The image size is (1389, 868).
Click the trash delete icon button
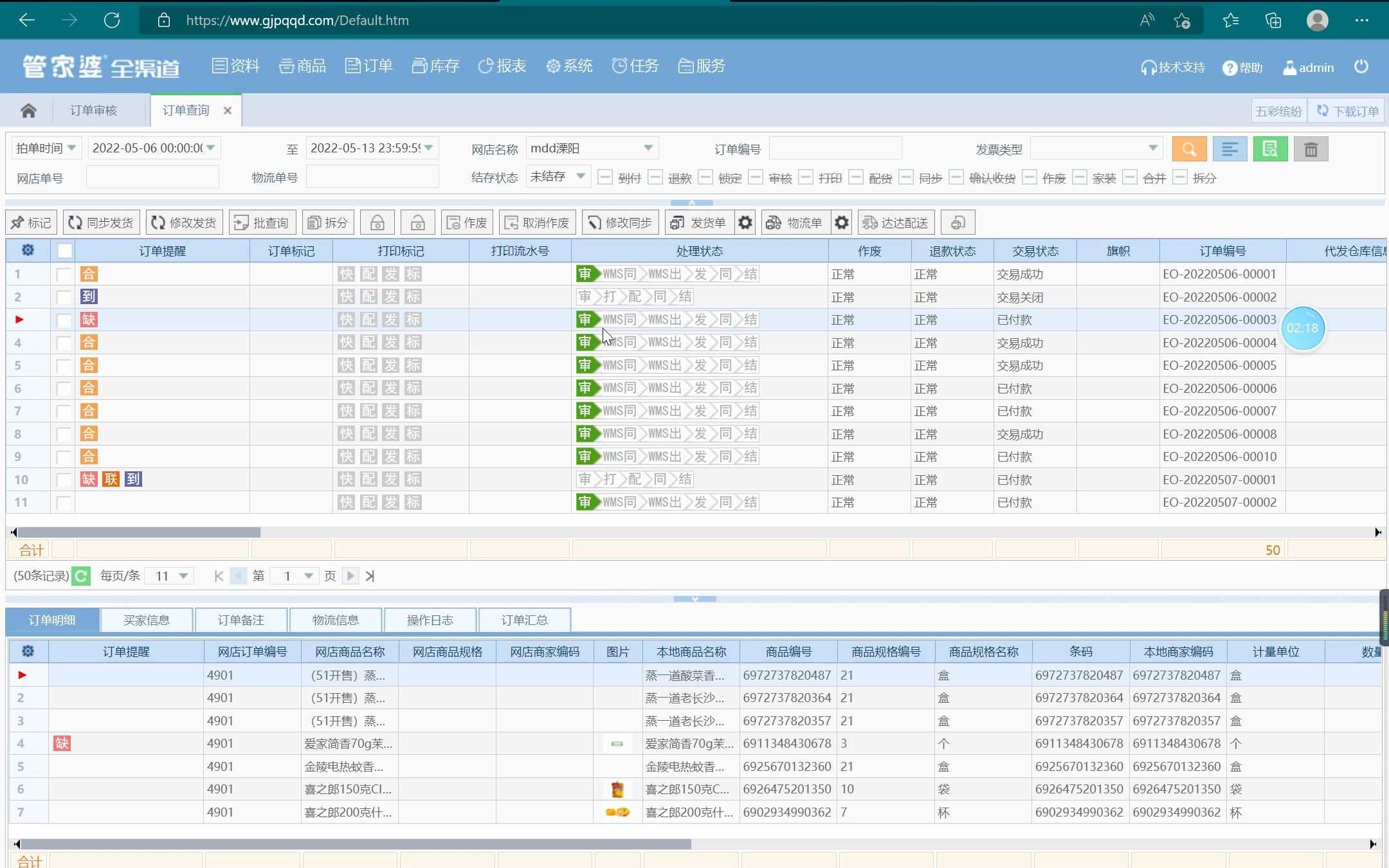click(1311, 149)
